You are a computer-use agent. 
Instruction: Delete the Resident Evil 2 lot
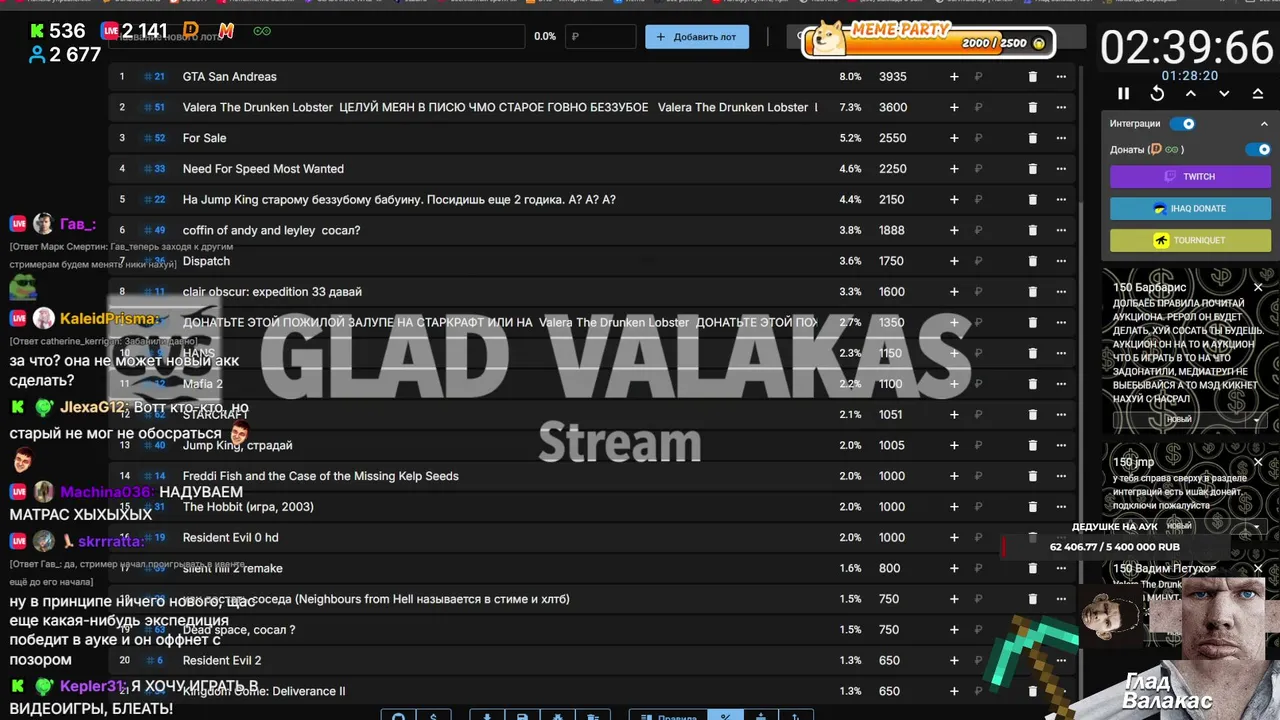[1033, 660]
